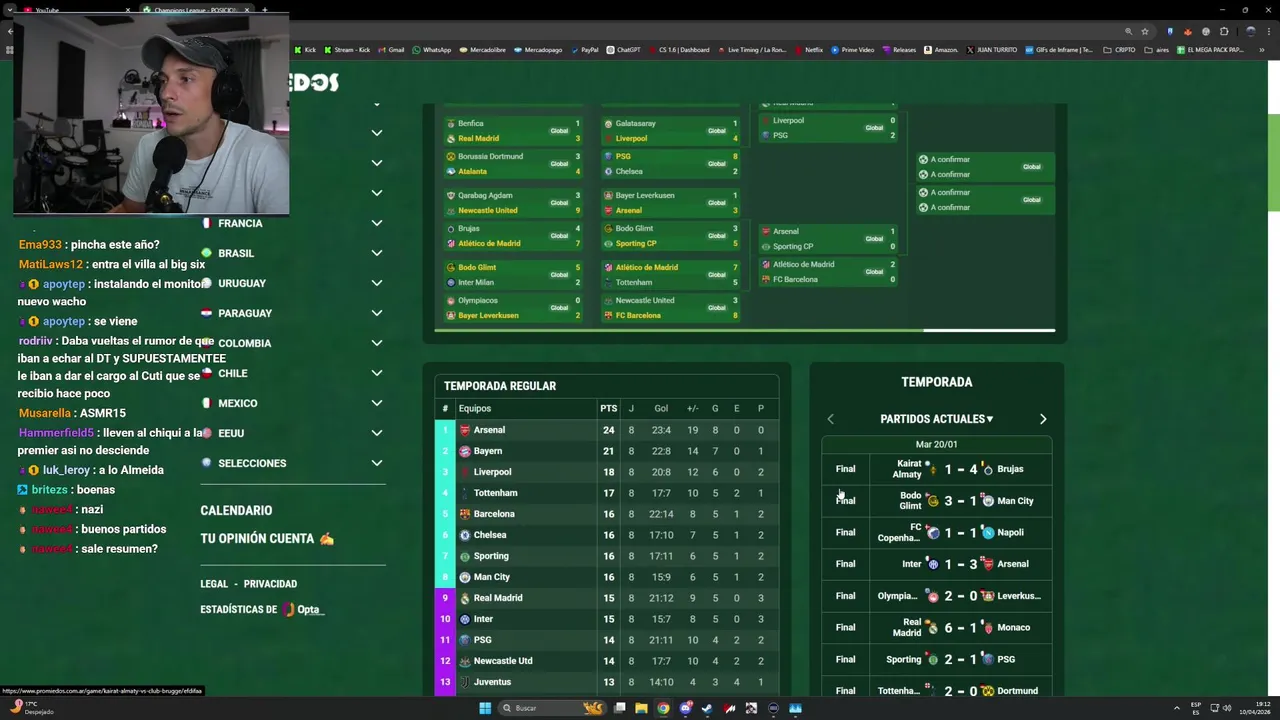Image resolution: width=1280 pixels, height=720 pixels.
Task: Open the Inter vs Arsenal match result
Action: point(937,564)
